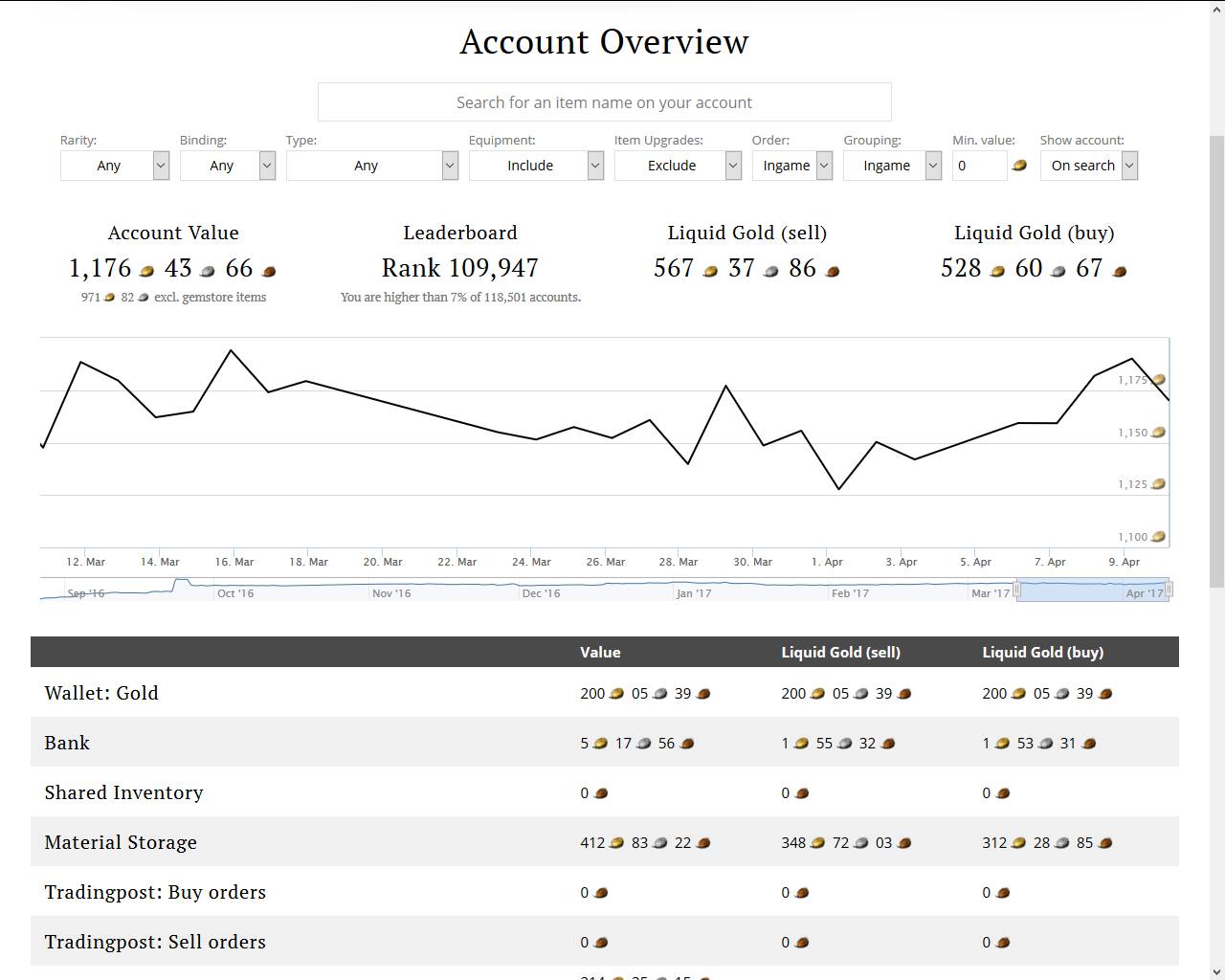Focus the item name search field

pos(605,102)
